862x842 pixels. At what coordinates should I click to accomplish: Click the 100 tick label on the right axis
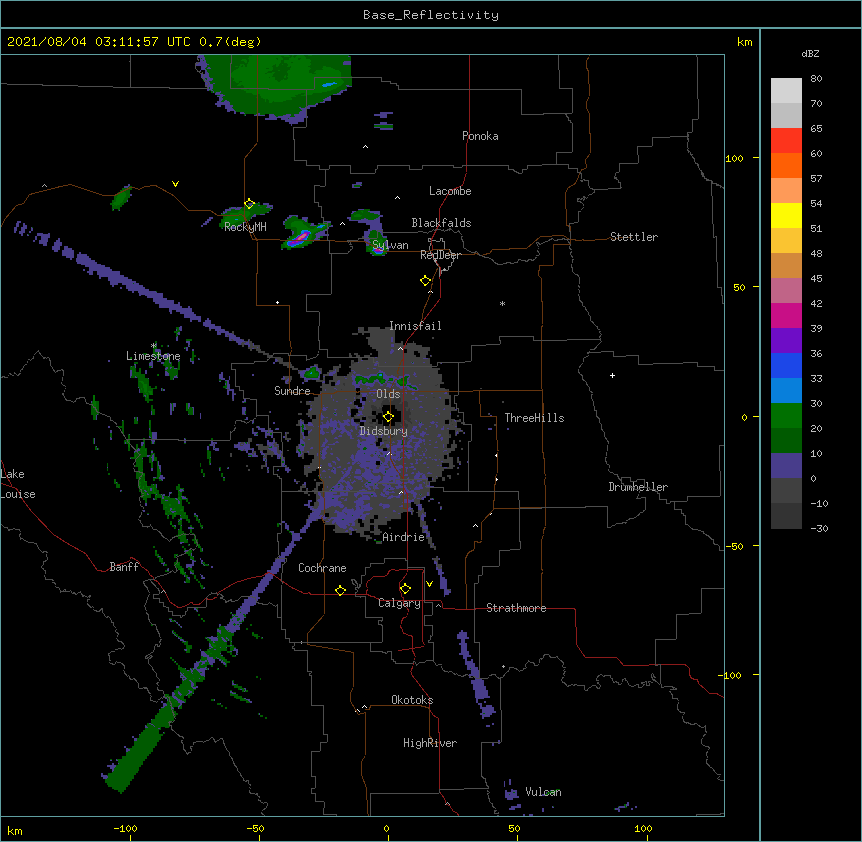(734, 158)
